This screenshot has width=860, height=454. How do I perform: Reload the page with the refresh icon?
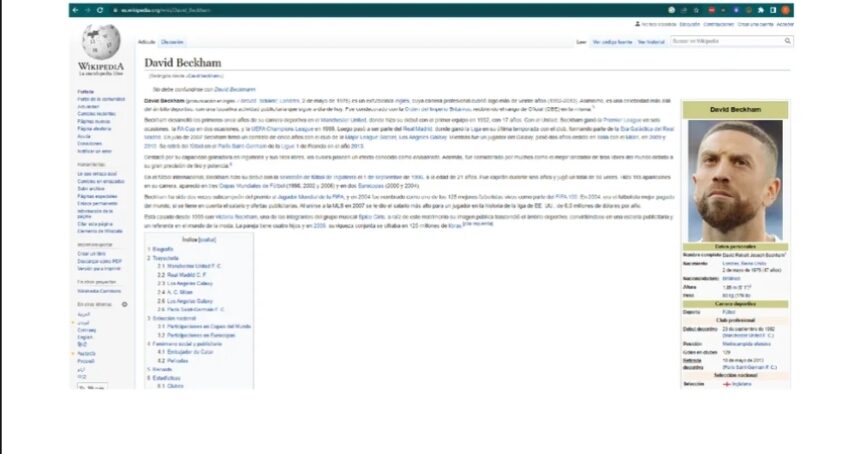click(99, 10)
